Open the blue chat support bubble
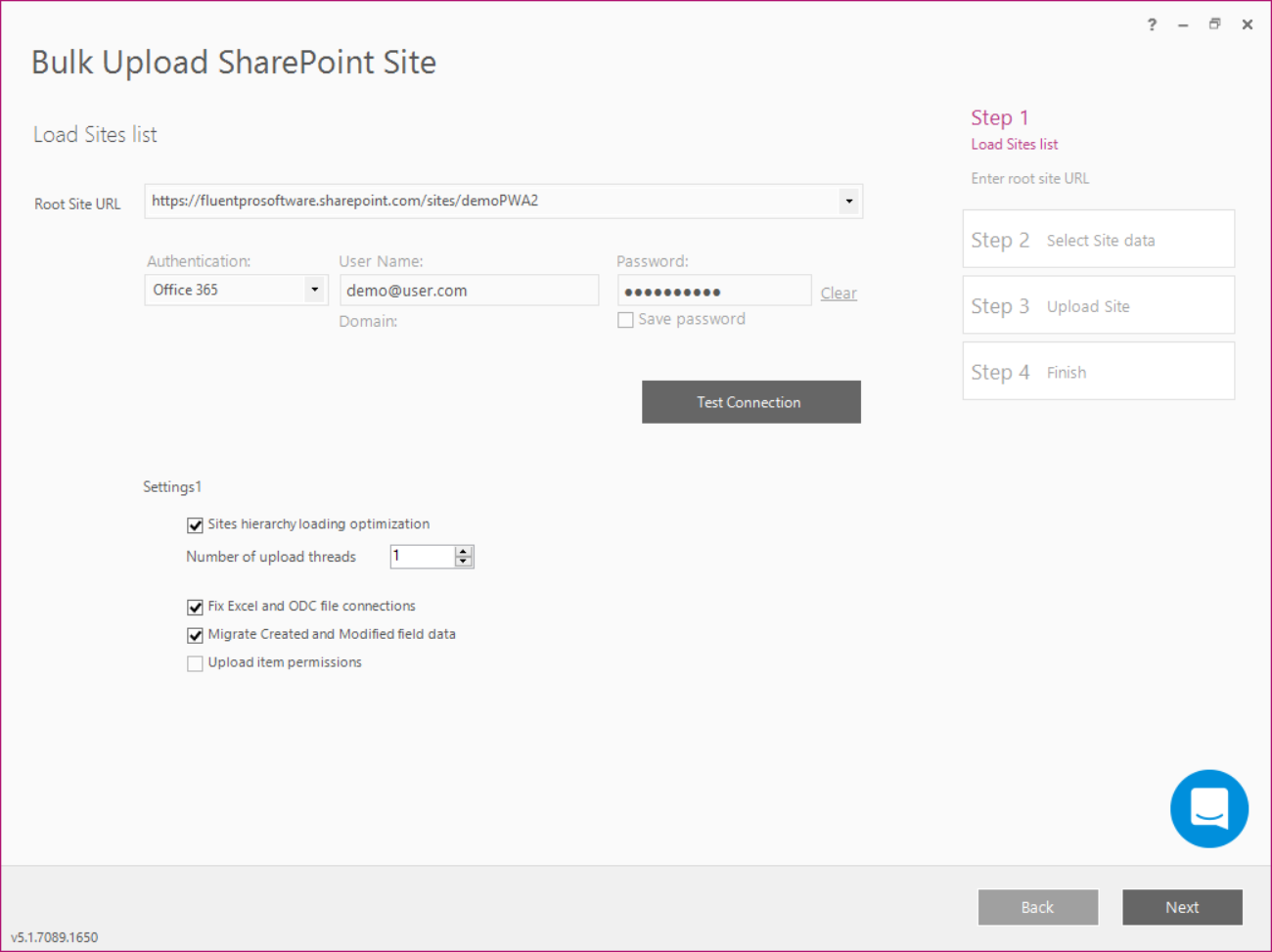 tap(1209, 808)
